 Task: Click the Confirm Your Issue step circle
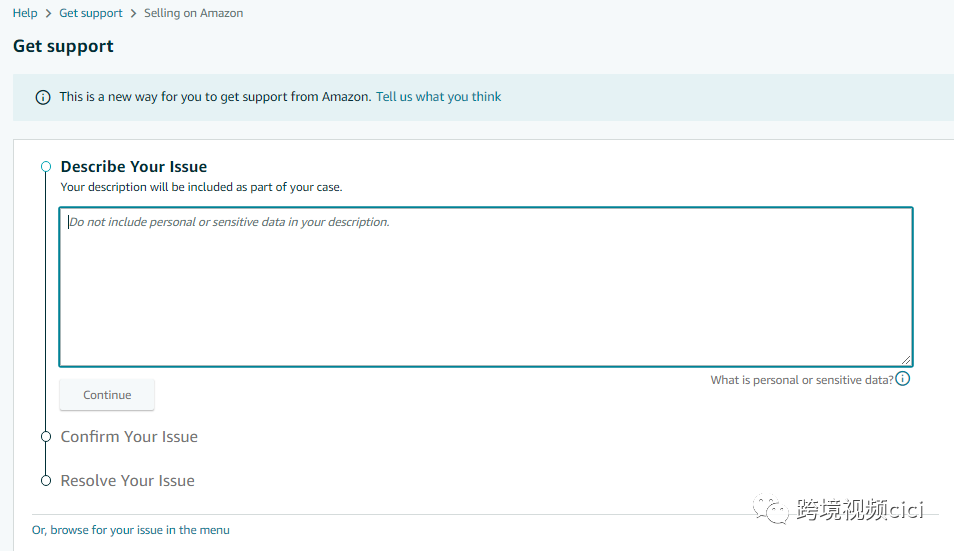[46, 436]
